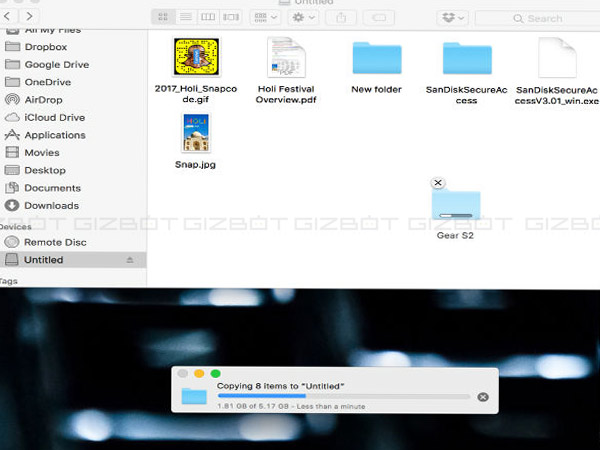This screenshot has width=600, height=450.
Task: Click the Share toolbar button
Action: 341,17
